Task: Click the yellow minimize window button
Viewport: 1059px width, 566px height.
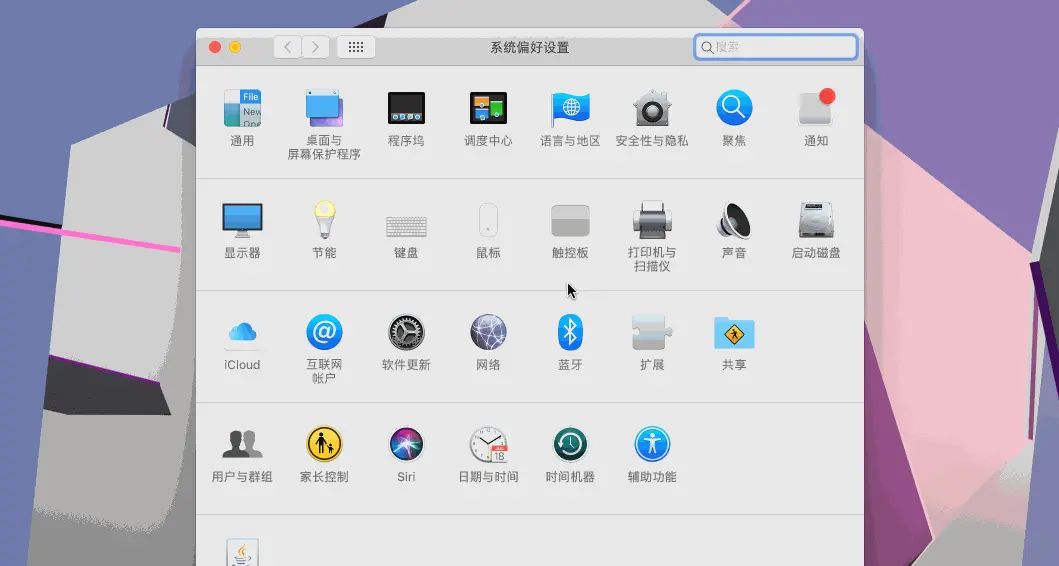Action: click(x=235, y=47)
